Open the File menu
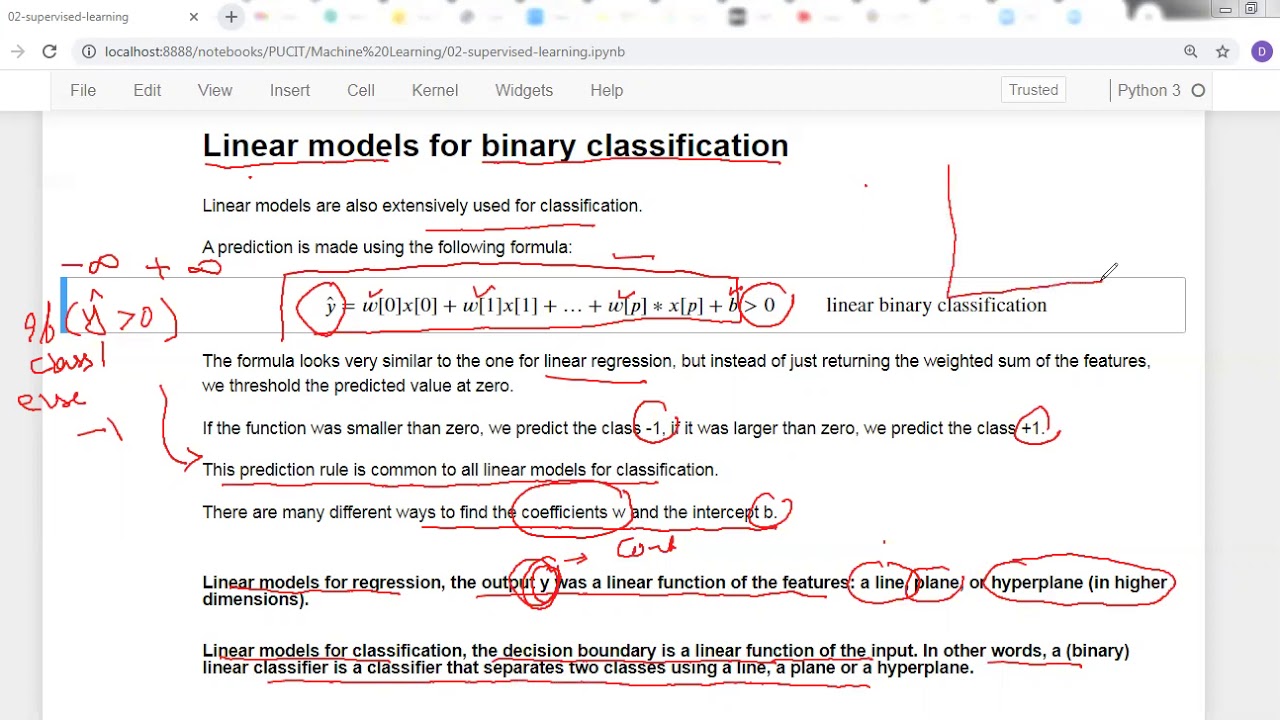Screen dimensions: 1280x720 coord(83,90)
